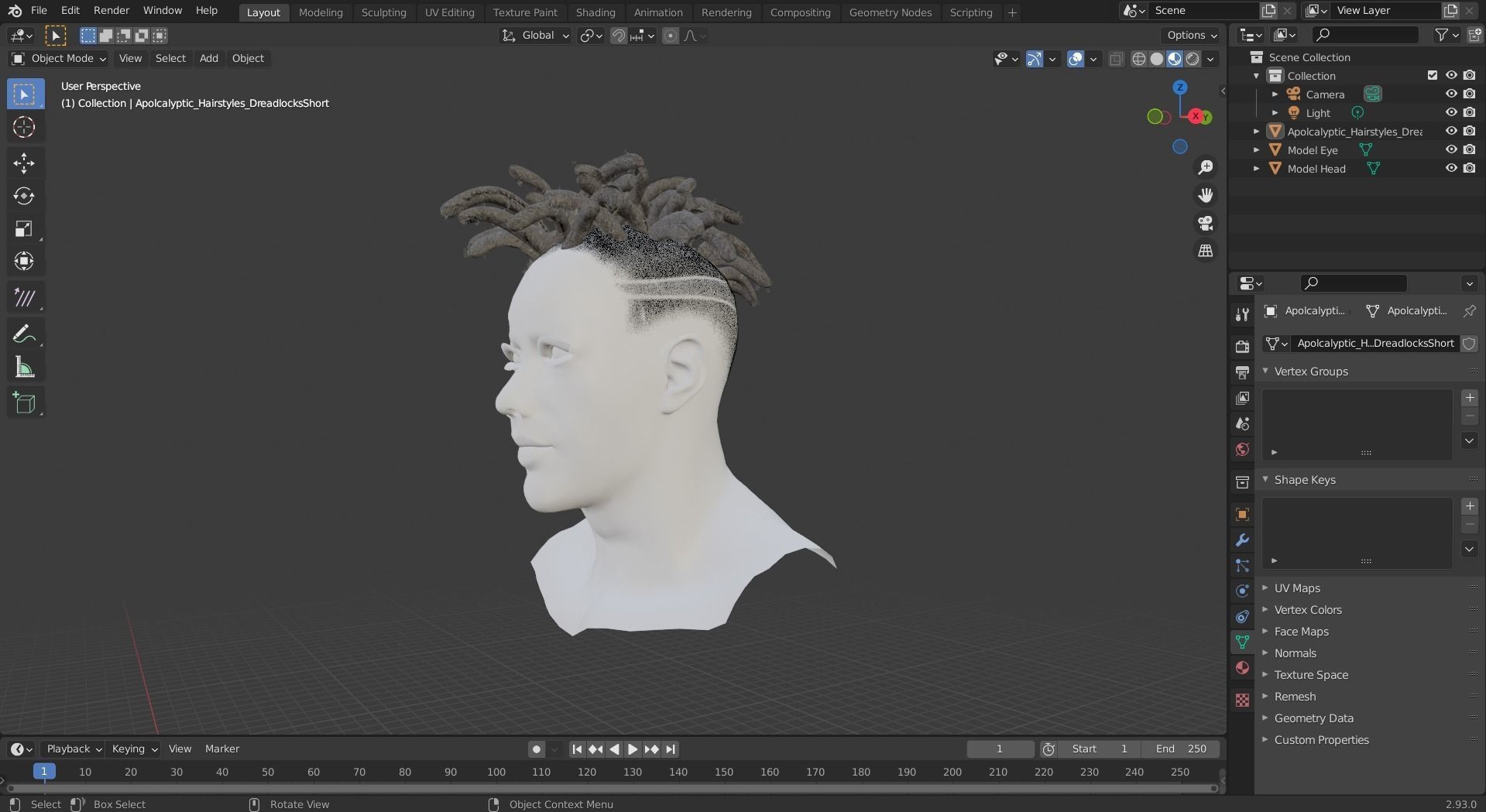Open the viewport Add menu
The height and width of the screenshot is (812, 1486).
209,59
